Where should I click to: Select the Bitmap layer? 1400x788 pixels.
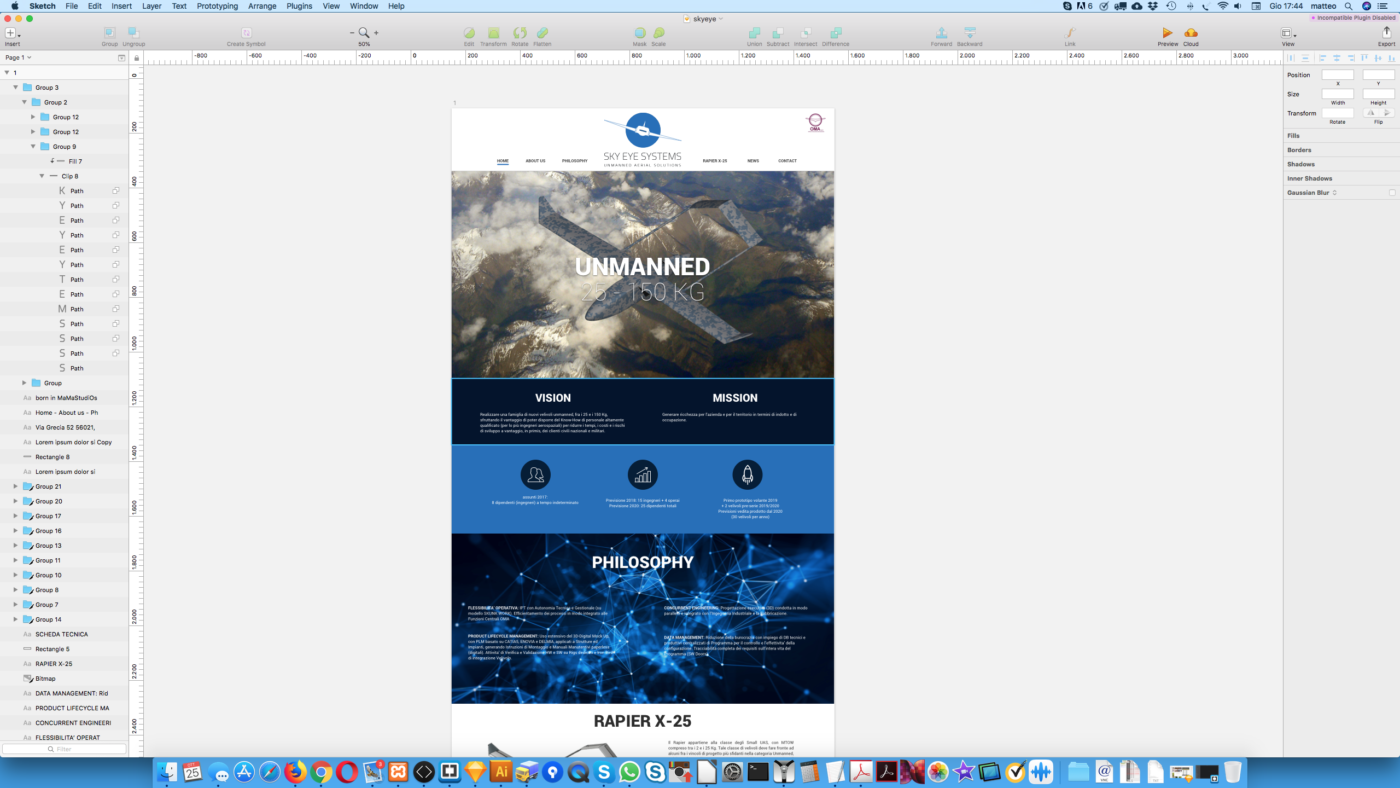pos(65,679)
